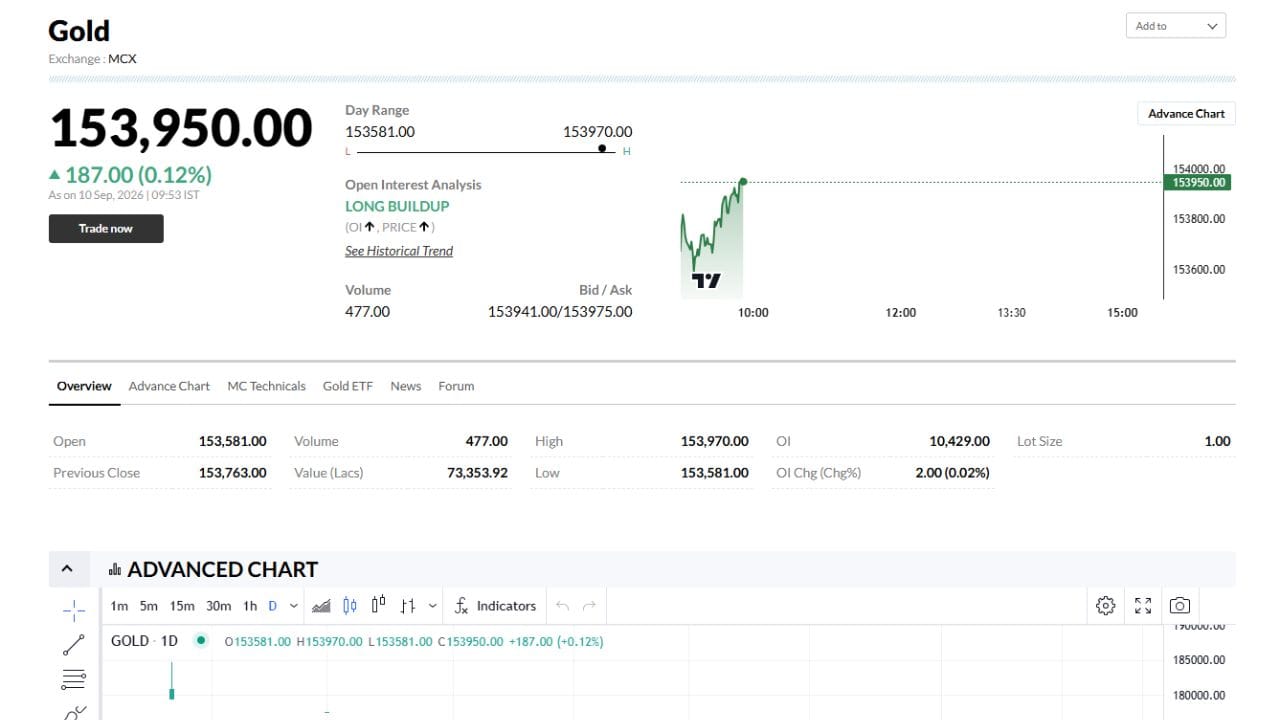Choose the bar chart style

tap(407, 606)
